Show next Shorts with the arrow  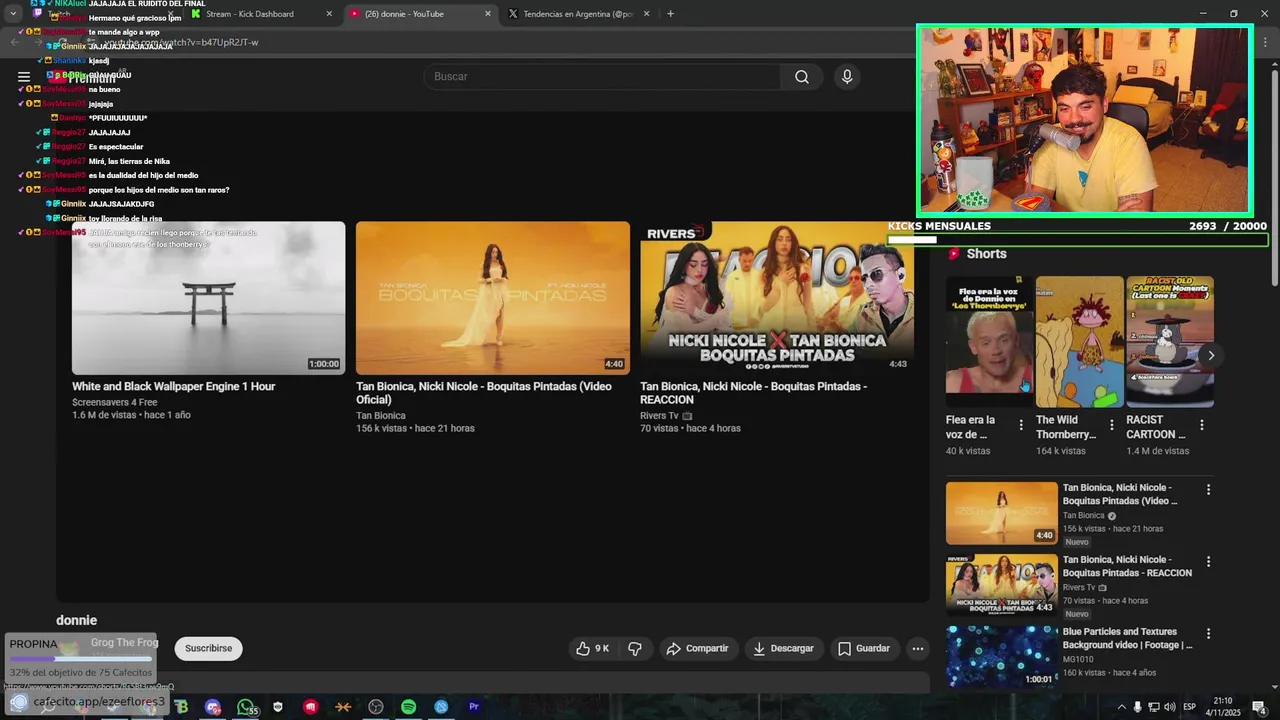1211,355
